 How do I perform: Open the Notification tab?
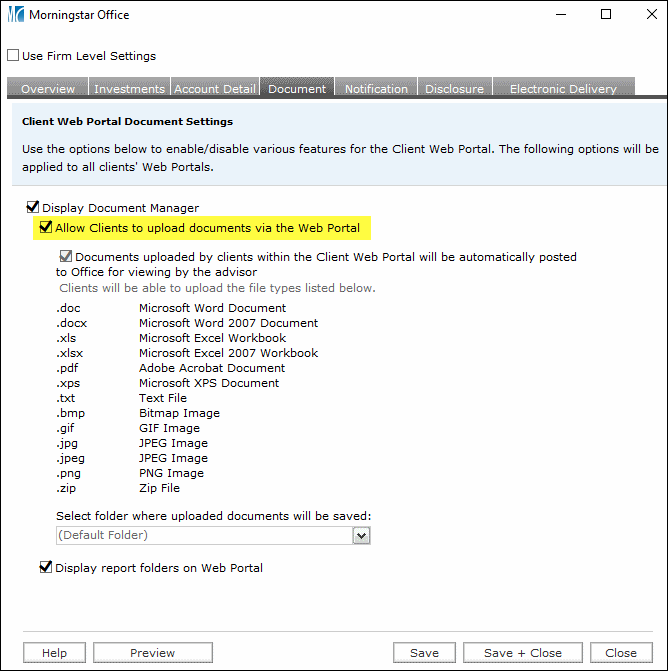coord(376,89)
